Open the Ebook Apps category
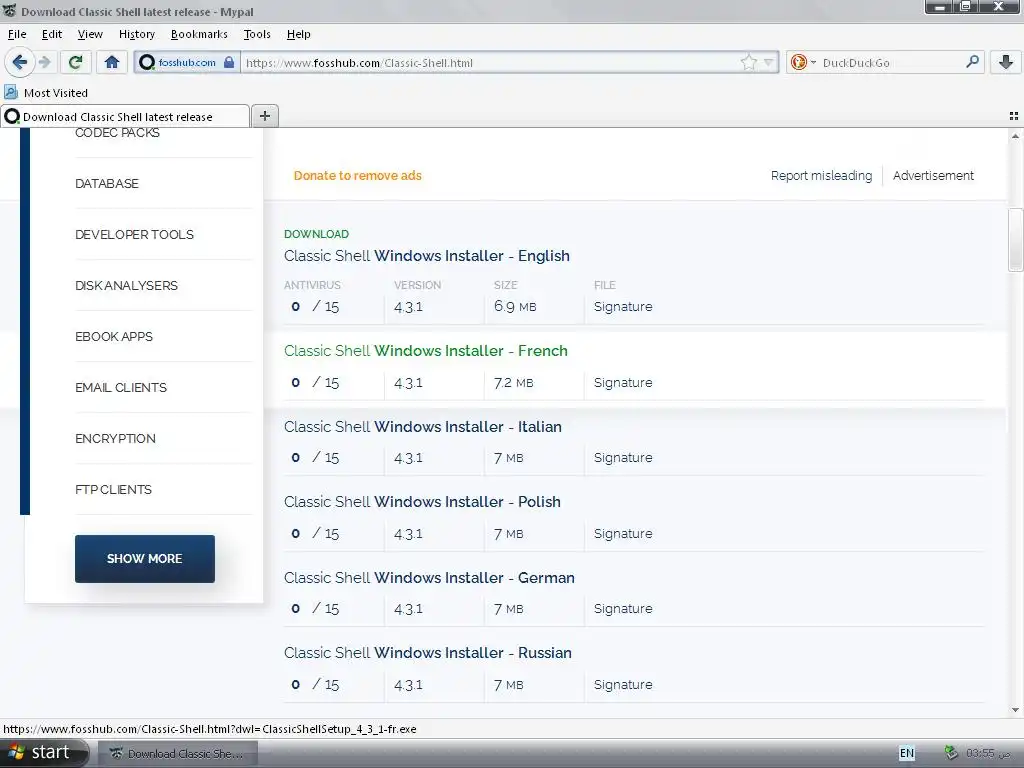The image size is (1024, 768). 114,336
